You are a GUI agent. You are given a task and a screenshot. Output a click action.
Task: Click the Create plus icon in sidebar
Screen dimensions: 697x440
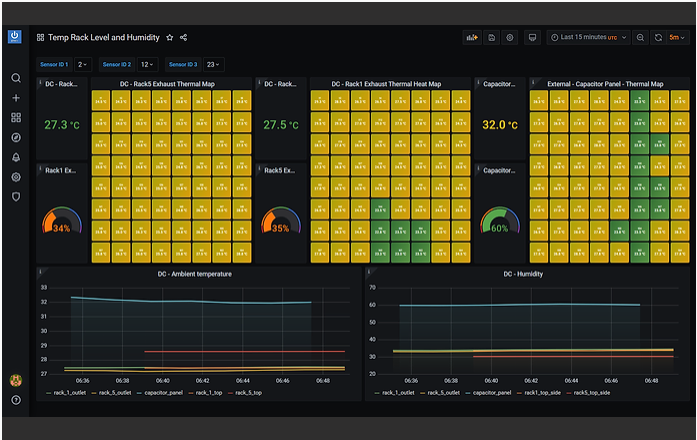(16, 98)
